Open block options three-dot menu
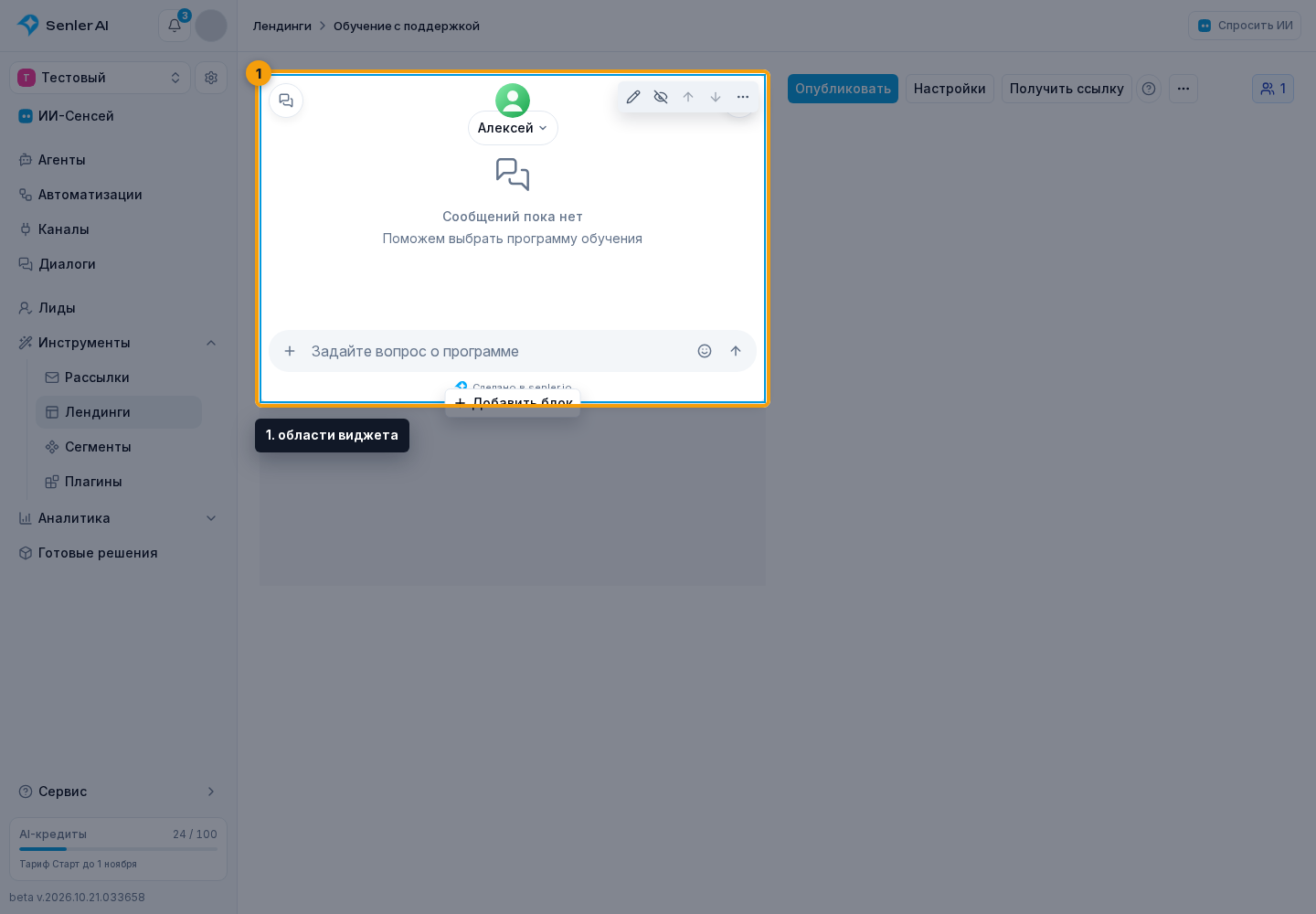 click(743, 97)
